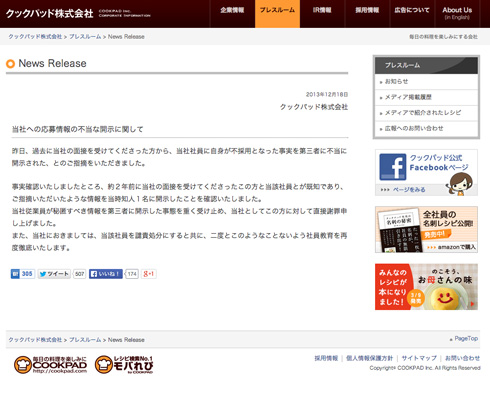Click top breadcrumb プレスルーム link
Viewport: 490px width, 402px height.
pos(85,37)
